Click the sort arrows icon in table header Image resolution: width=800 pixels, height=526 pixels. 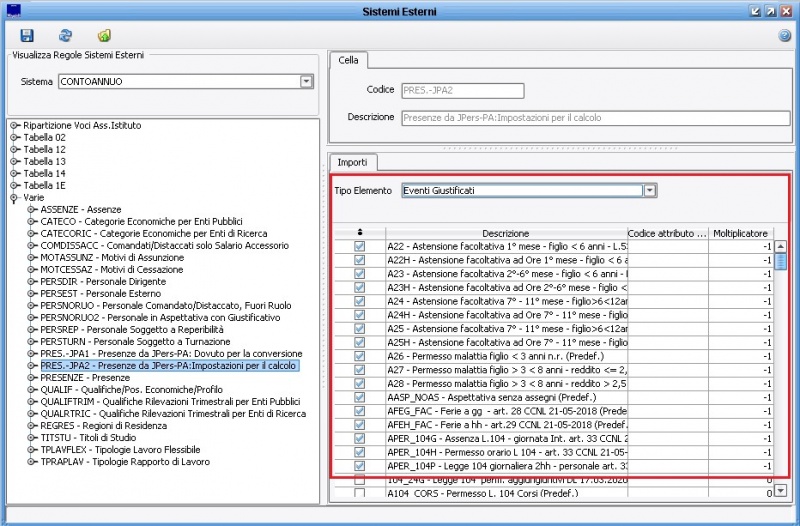(x=359, y=233)
